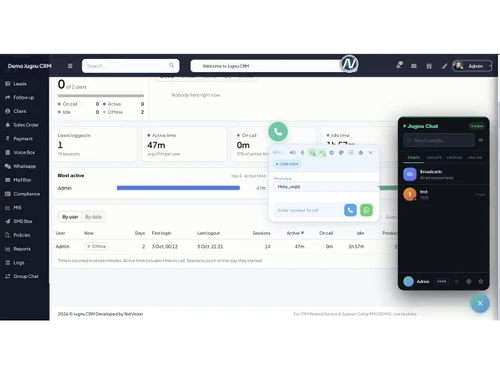Switch to the Online tab in Jugnu Chat
Screen dimensions: 500x375
pyautogui.click(x=475, y=158)
